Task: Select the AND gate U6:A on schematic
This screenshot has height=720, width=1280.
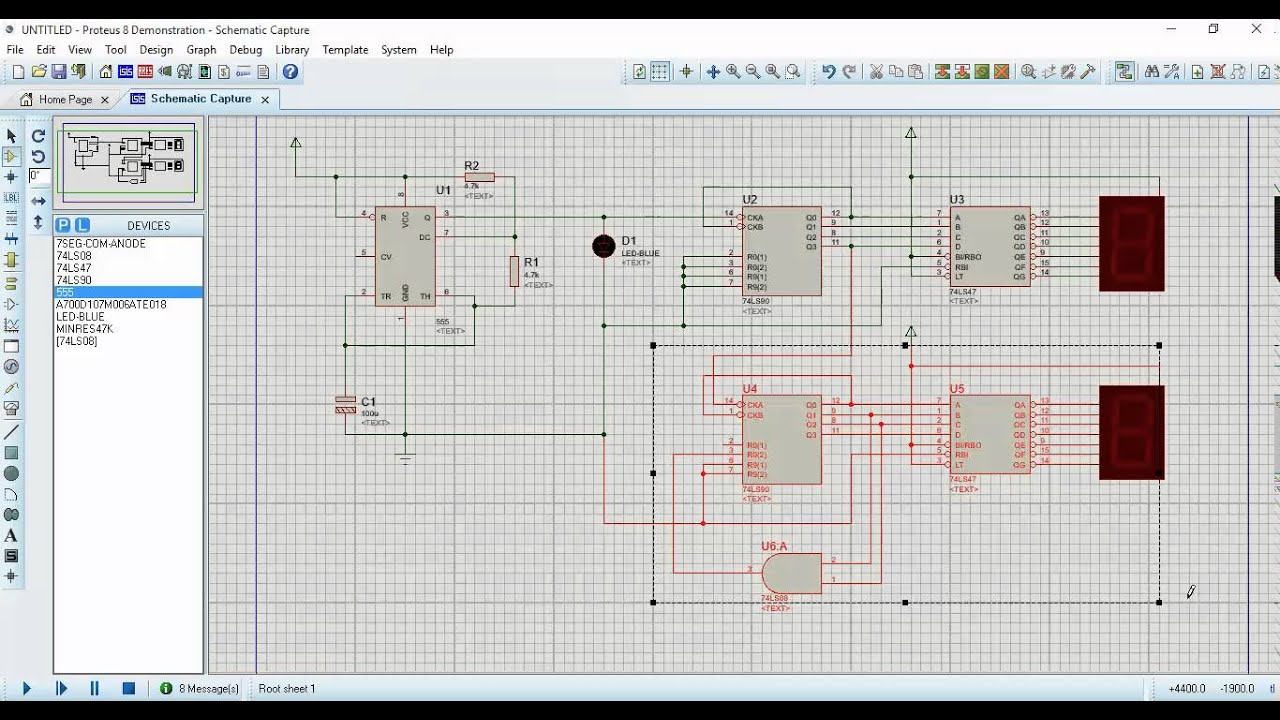Action: click(x=792, y=573)
